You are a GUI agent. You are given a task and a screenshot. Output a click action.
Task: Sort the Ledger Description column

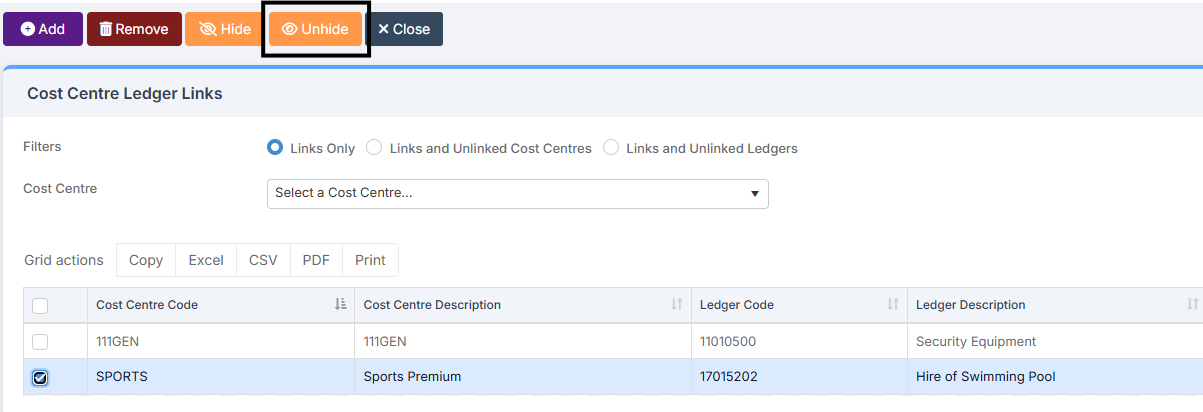[1192, 305]
